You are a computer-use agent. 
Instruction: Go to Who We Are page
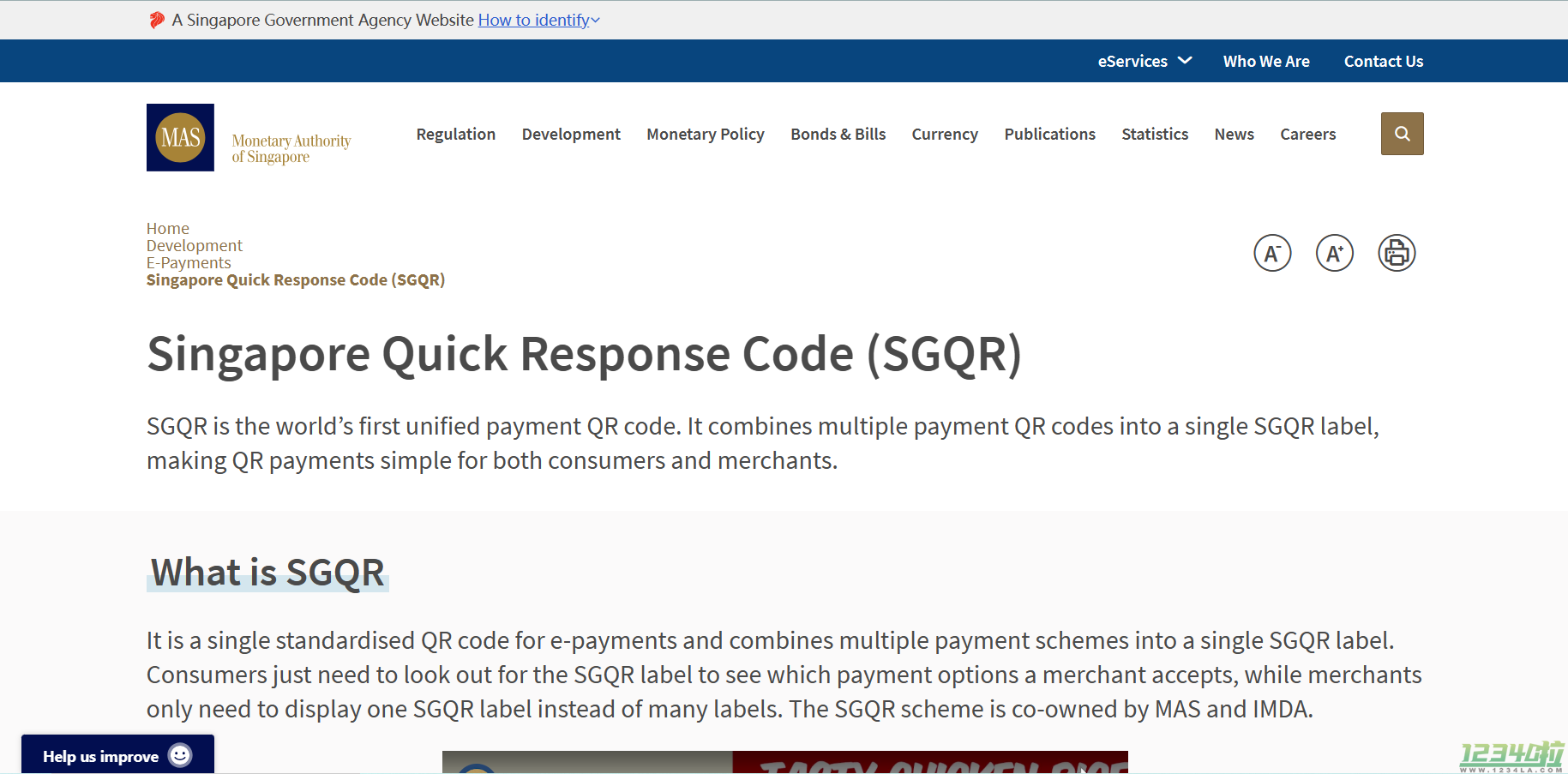(1266, 61)
